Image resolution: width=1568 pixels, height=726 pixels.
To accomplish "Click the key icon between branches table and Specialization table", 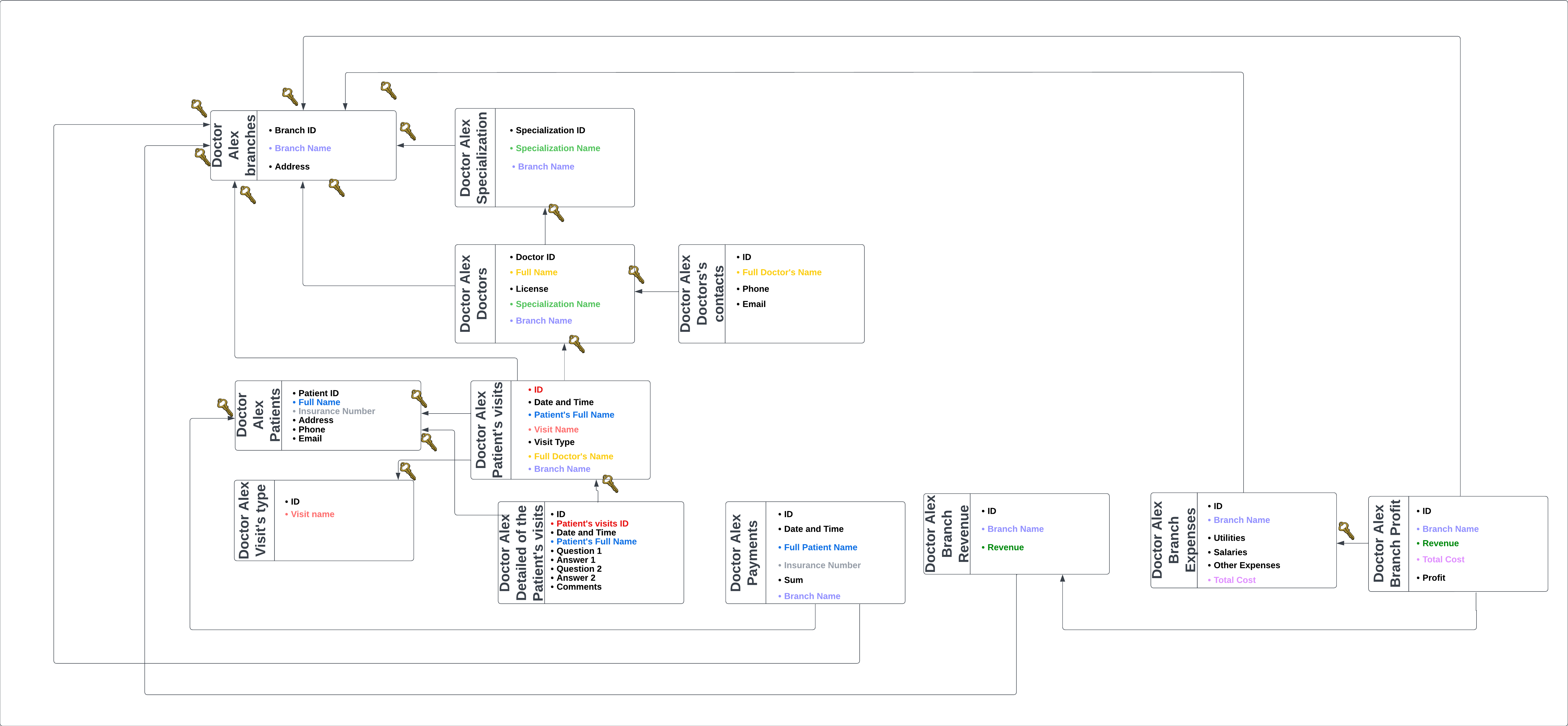I will tap(408, 131).
